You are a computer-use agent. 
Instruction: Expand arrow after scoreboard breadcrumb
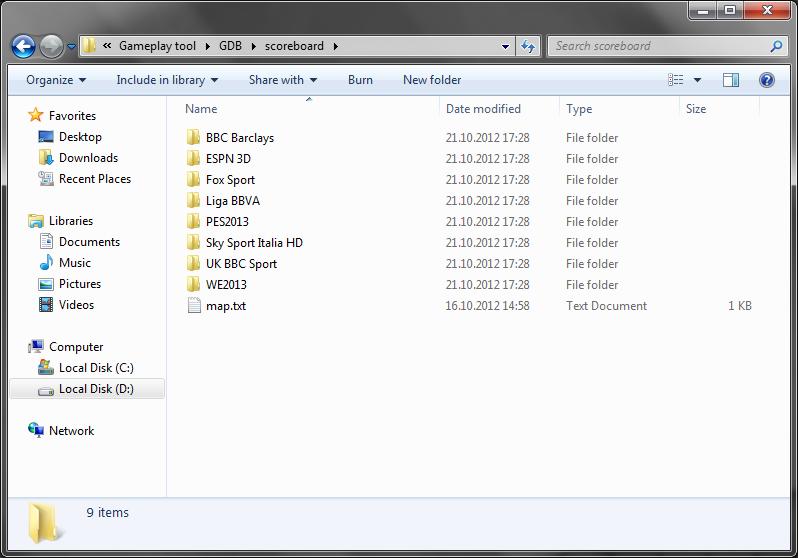336,46
